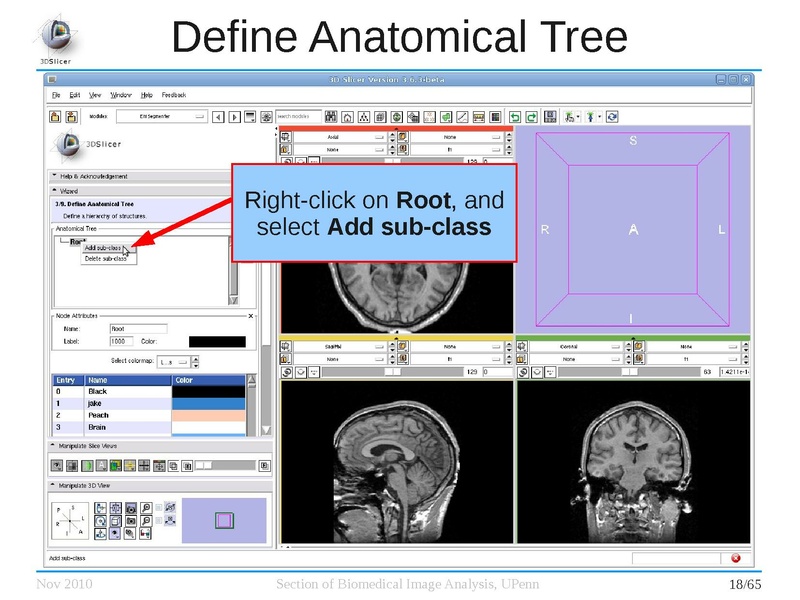Select the Undo icon on the toolbar

(515, 117)
